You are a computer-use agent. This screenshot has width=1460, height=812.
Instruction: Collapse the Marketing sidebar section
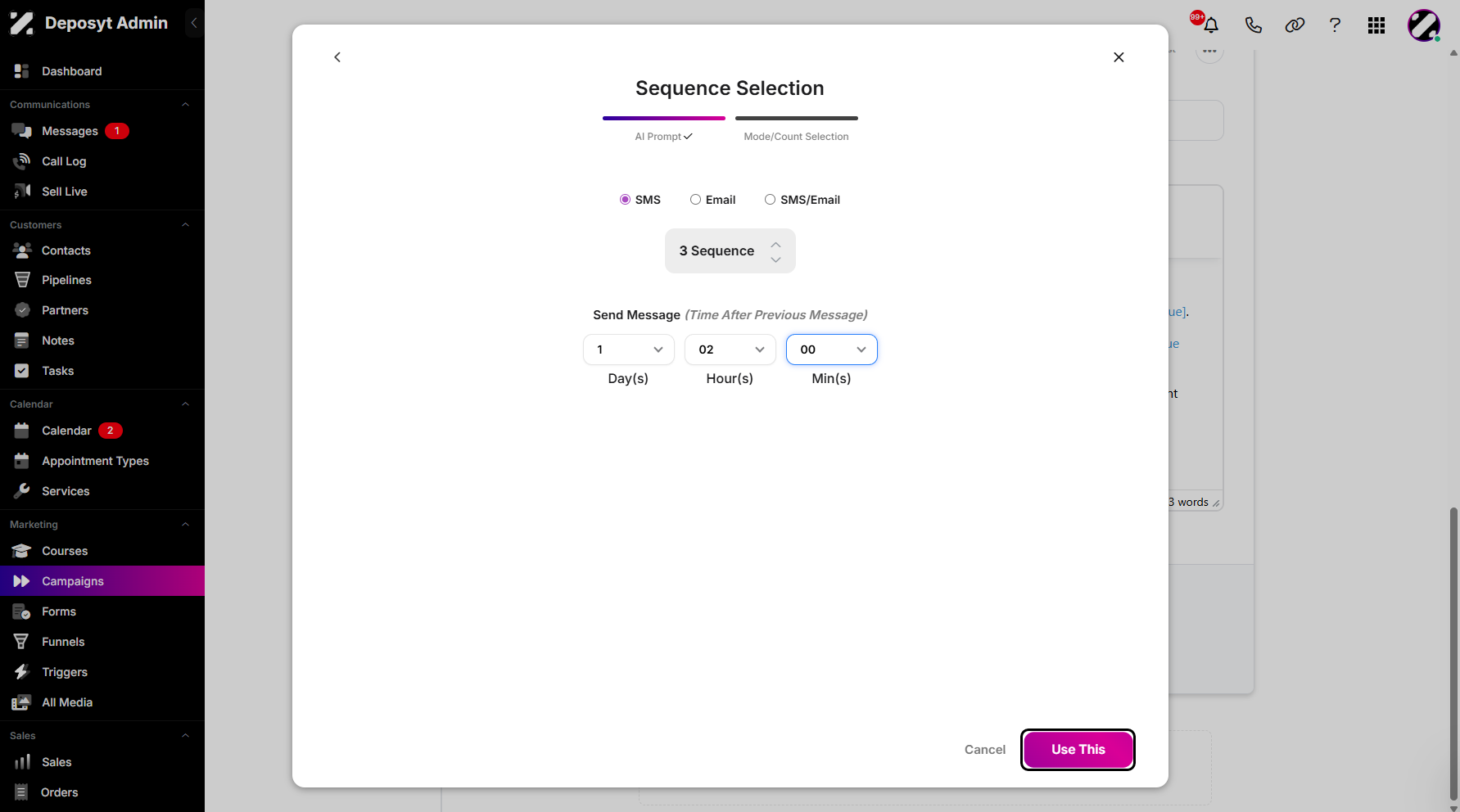coord(185,525)
